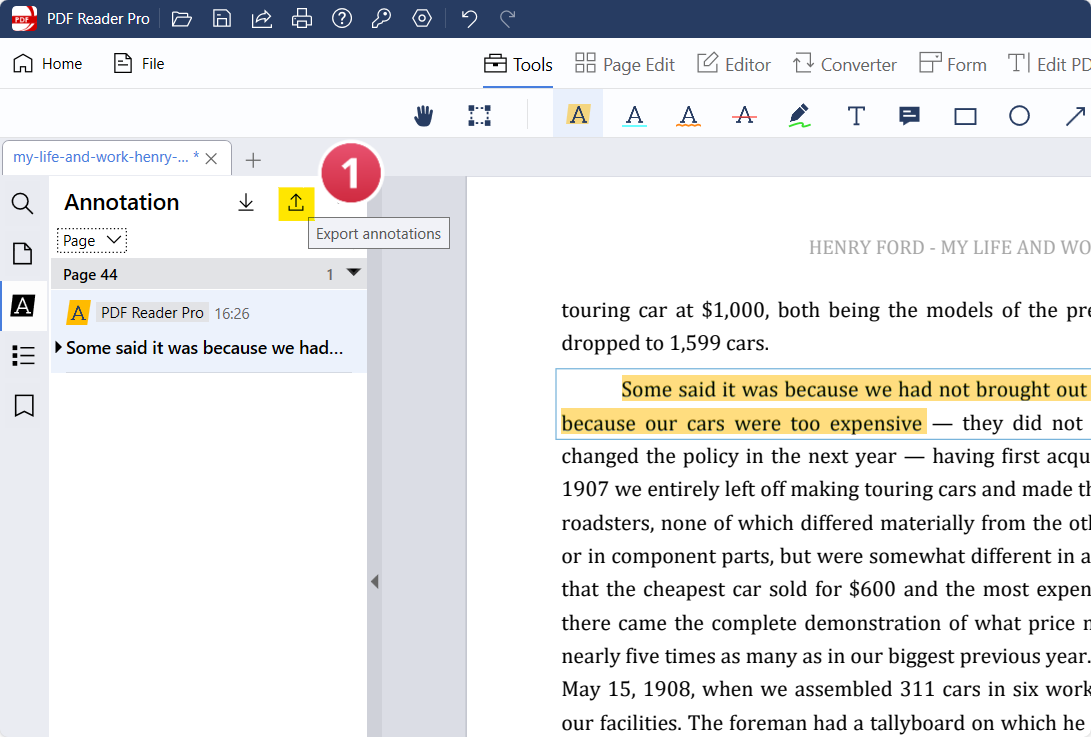Switch to the Converter tab

(845, 65)
